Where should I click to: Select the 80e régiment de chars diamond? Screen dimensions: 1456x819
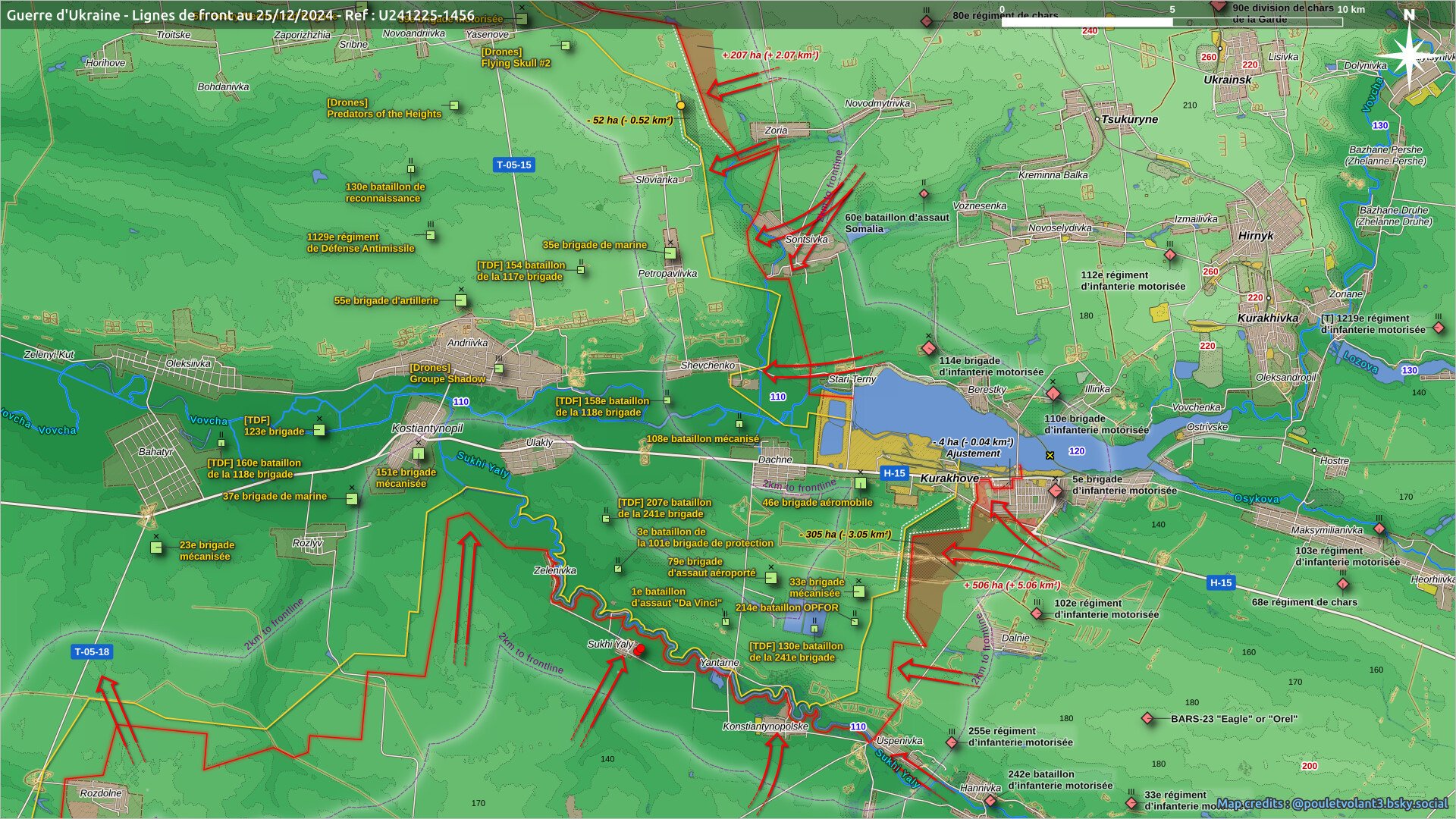point(926,20)
